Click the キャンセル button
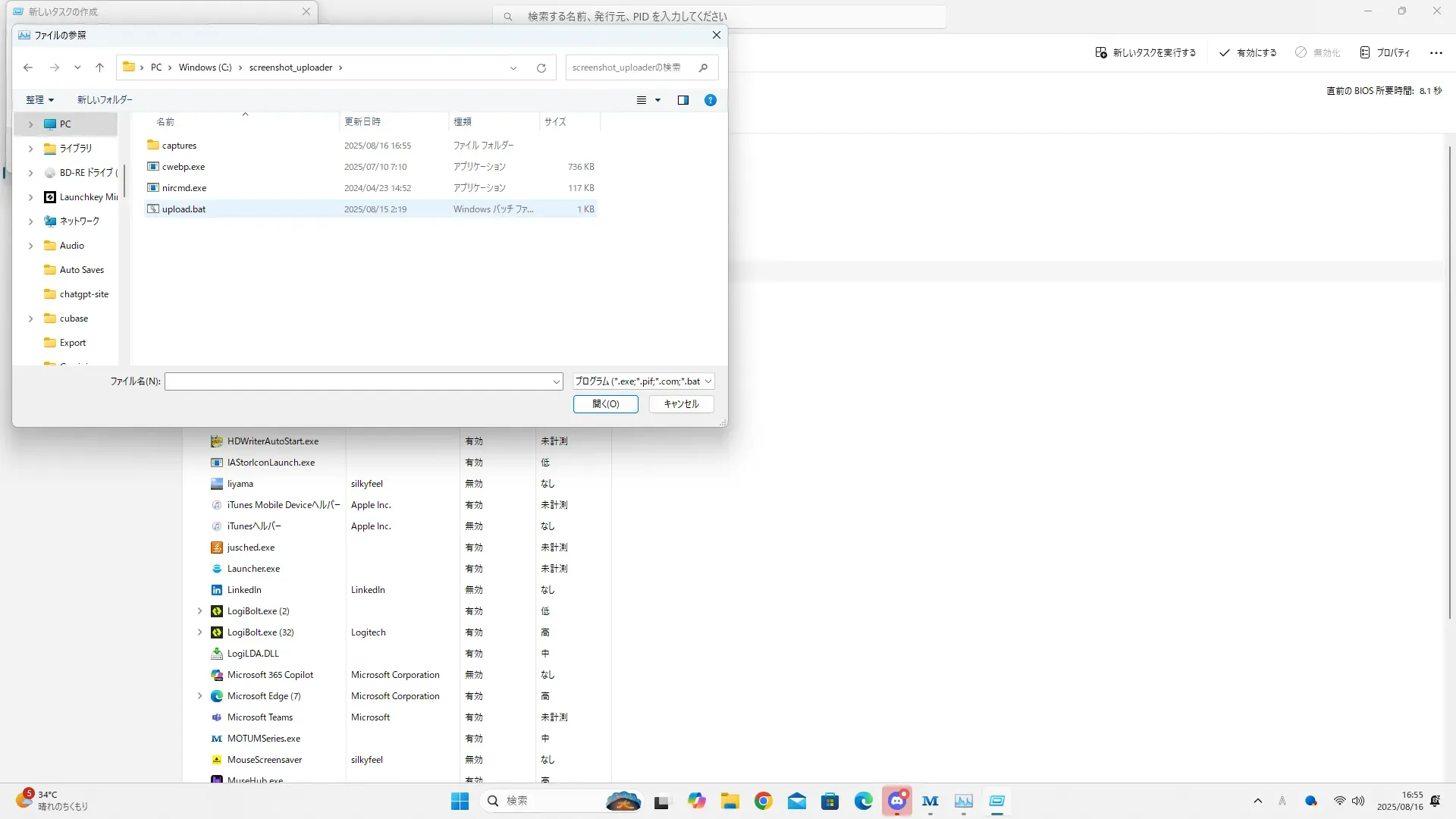Image resolution: width=1456 pixels, height=819 pixels. click(x=681, y=404)
